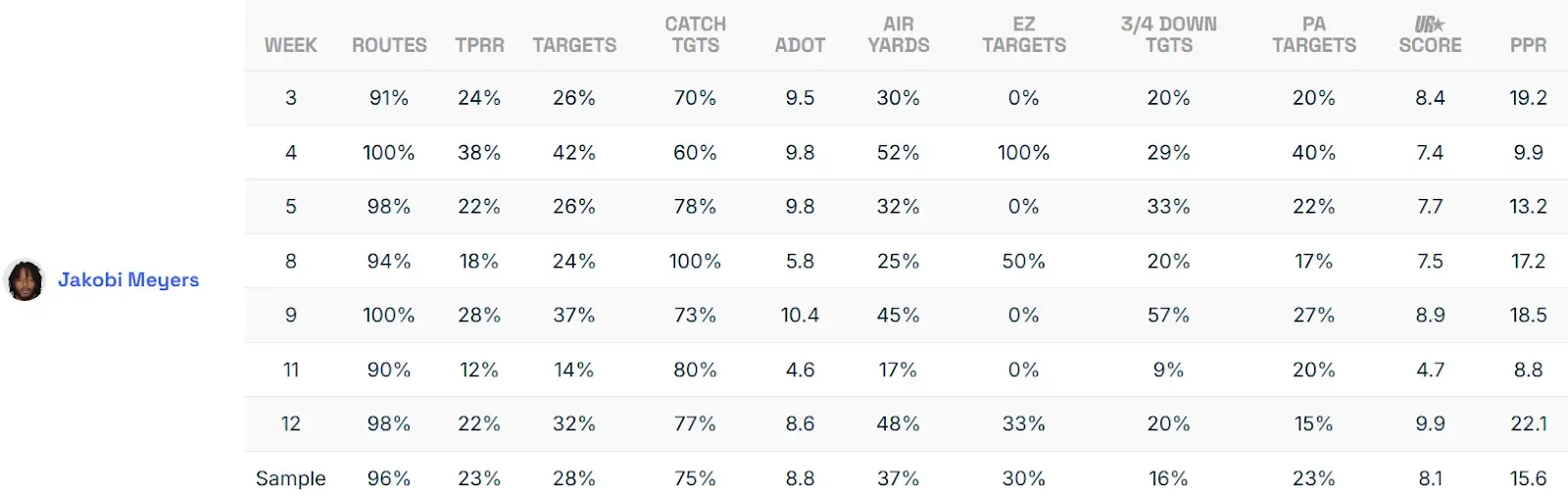Open the Jakobi Meyers player link

[x=128, y=280]
